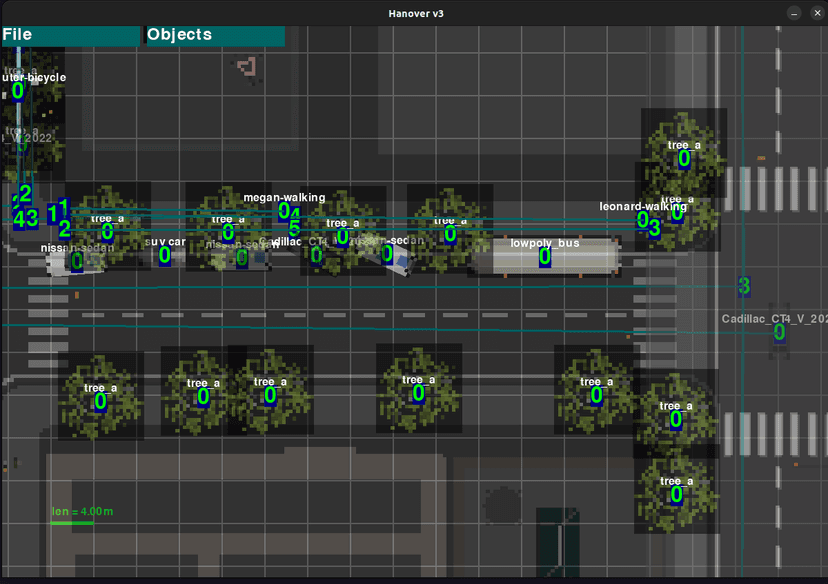Click the leonard-walking waypoint 0 marker
Viewport: 828px width, 584px height.
click(642, 220)
